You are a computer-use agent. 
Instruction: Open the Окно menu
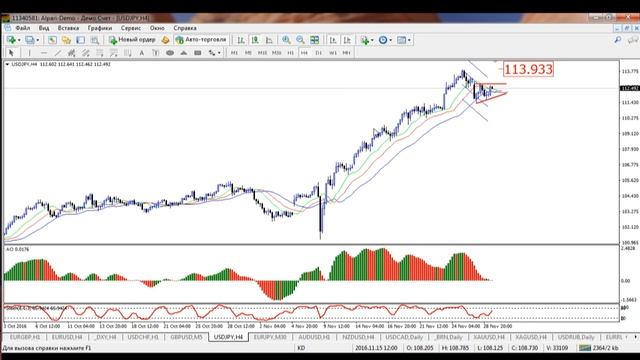157,28
